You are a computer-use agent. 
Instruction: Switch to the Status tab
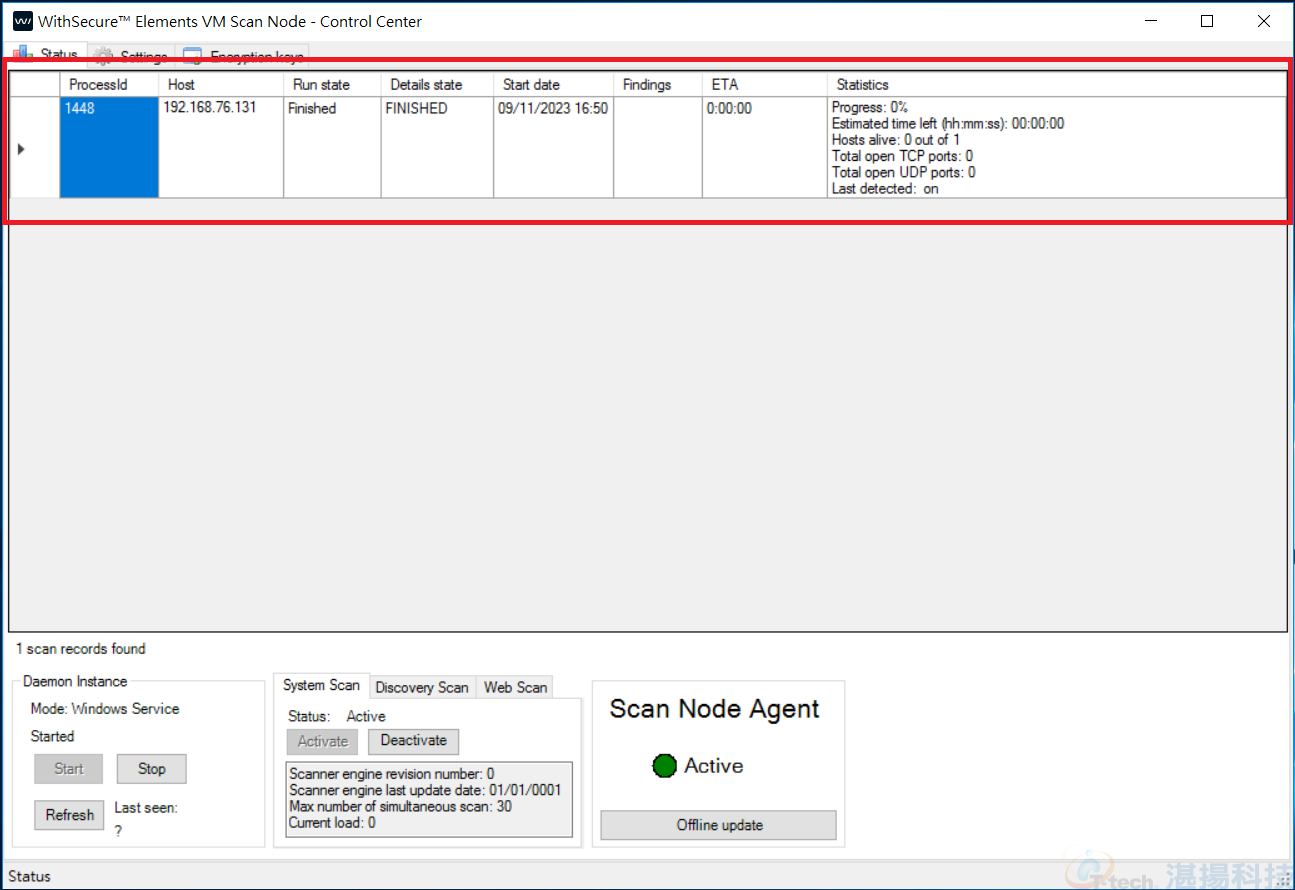point(47,54)
